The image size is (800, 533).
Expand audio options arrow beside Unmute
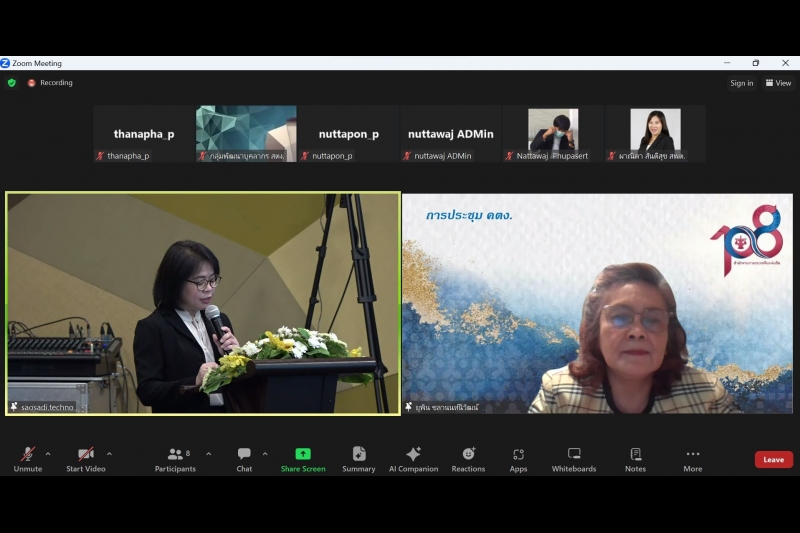48,453
